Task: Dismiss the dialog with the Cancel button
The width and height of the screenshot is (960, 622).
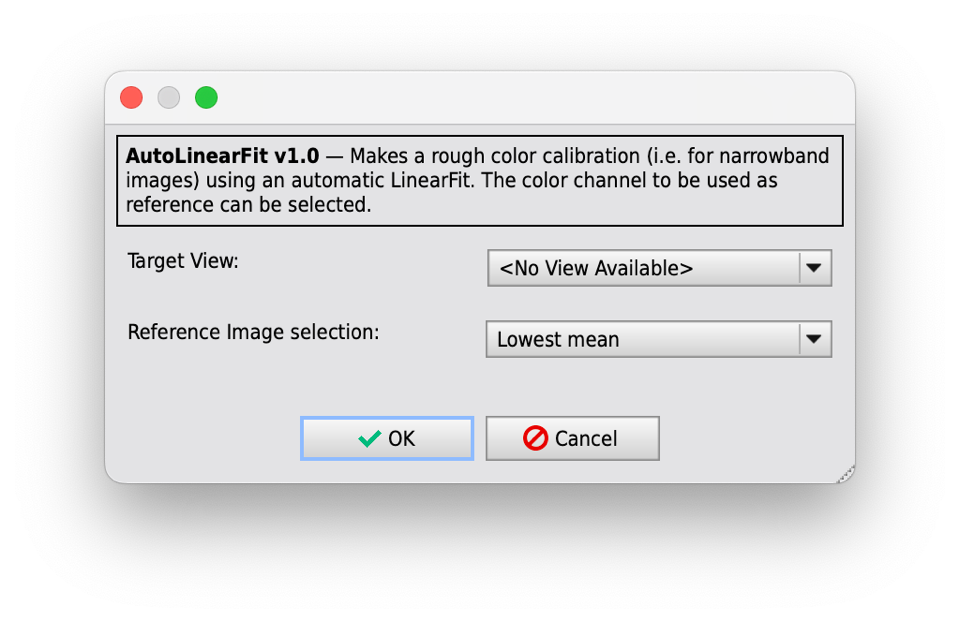Action: 572,438
